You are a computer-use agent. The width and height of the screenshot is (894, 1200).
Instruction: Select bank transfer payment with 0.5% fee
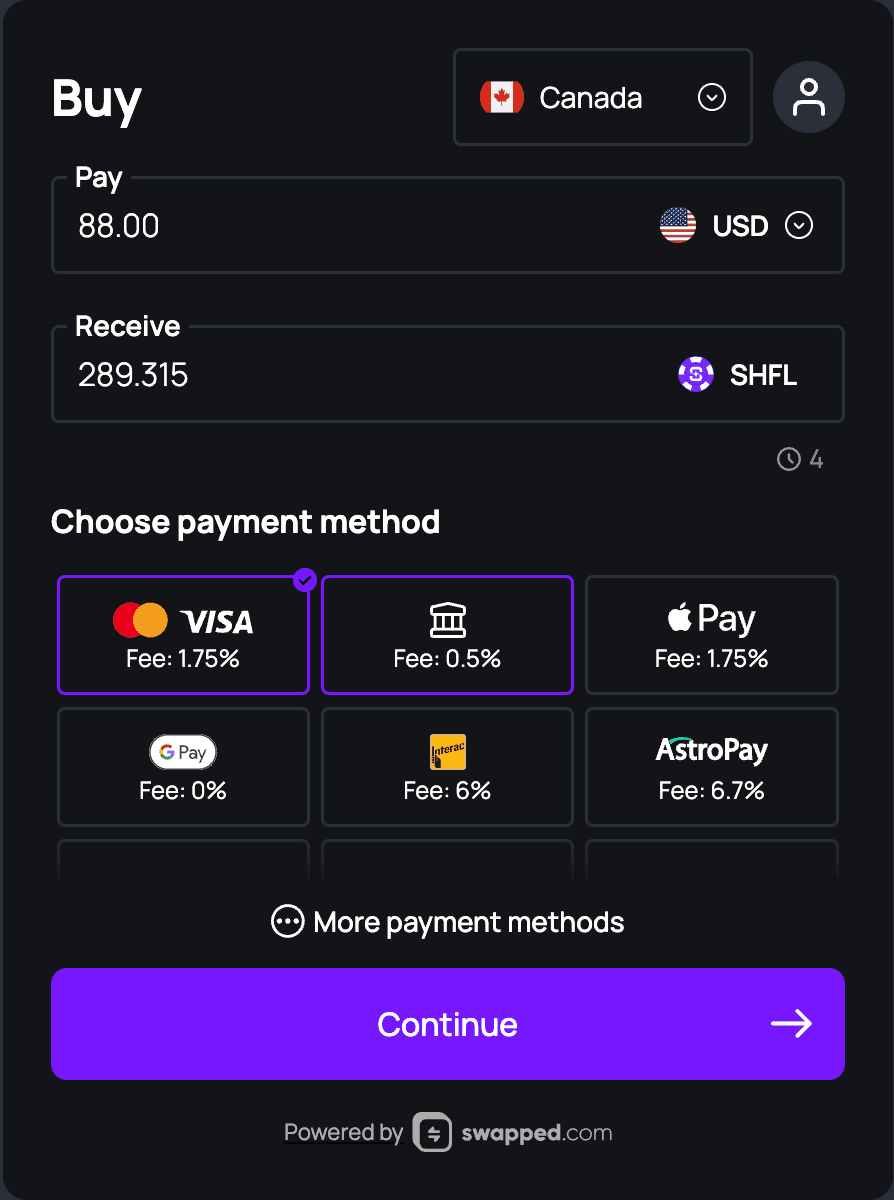pyautogui.click(x=447, y=635)
